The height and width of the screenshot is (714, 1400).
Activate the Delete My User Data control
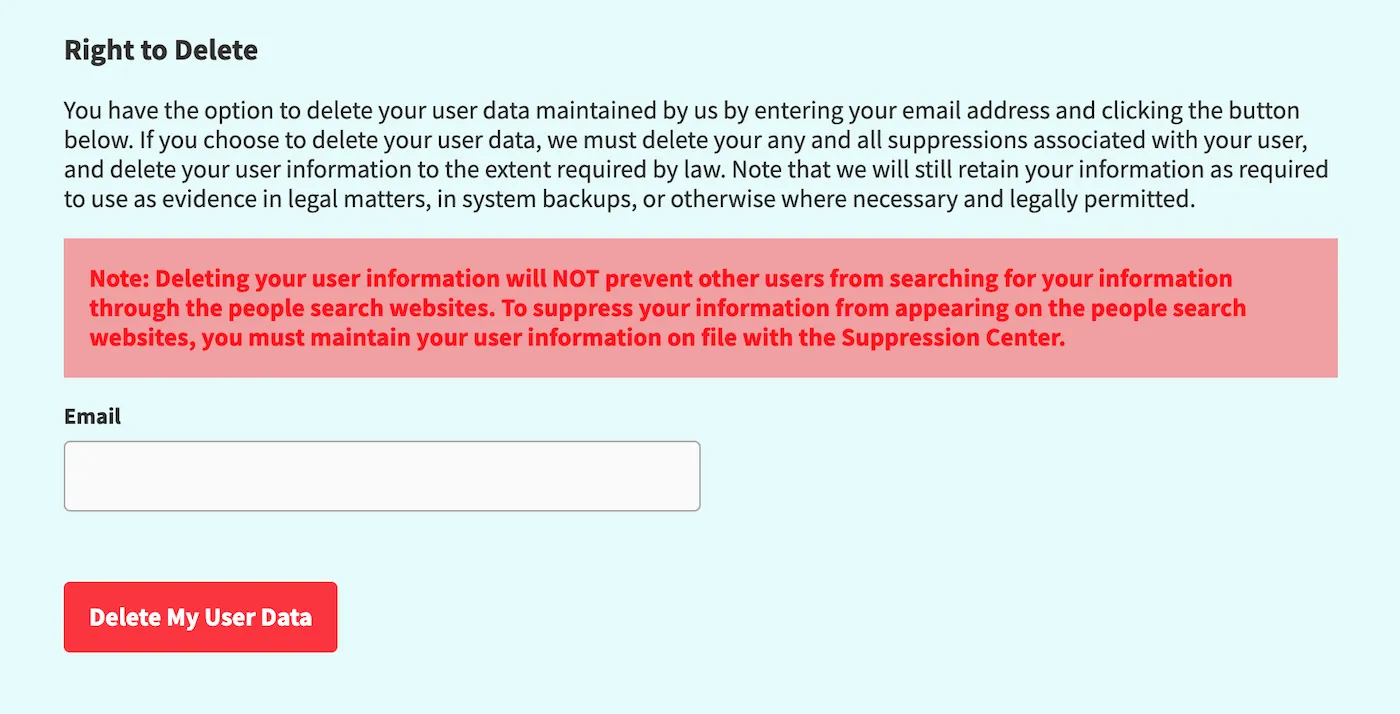pos(200,617)
